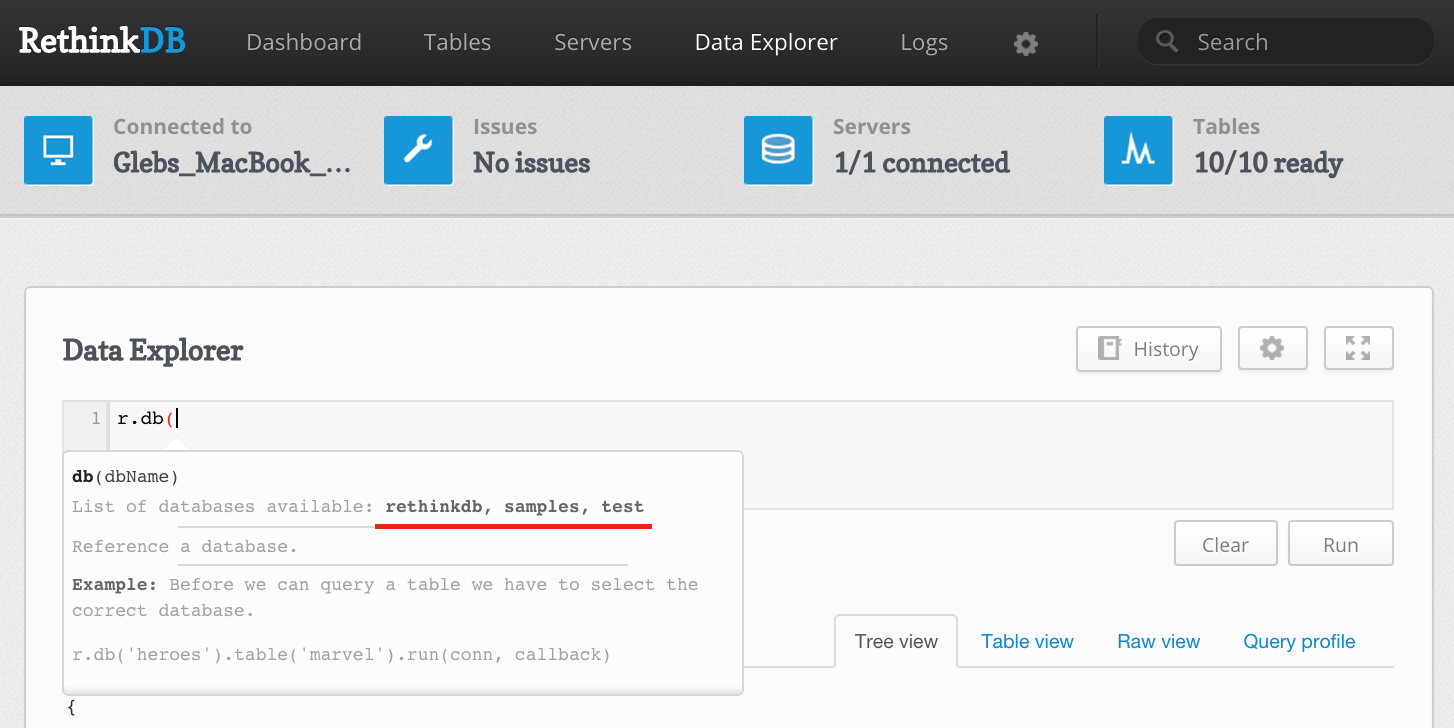This screenshot has width=1454, height=728.
Task: Click the search magnifier icon
Action: pos(1166,41)
